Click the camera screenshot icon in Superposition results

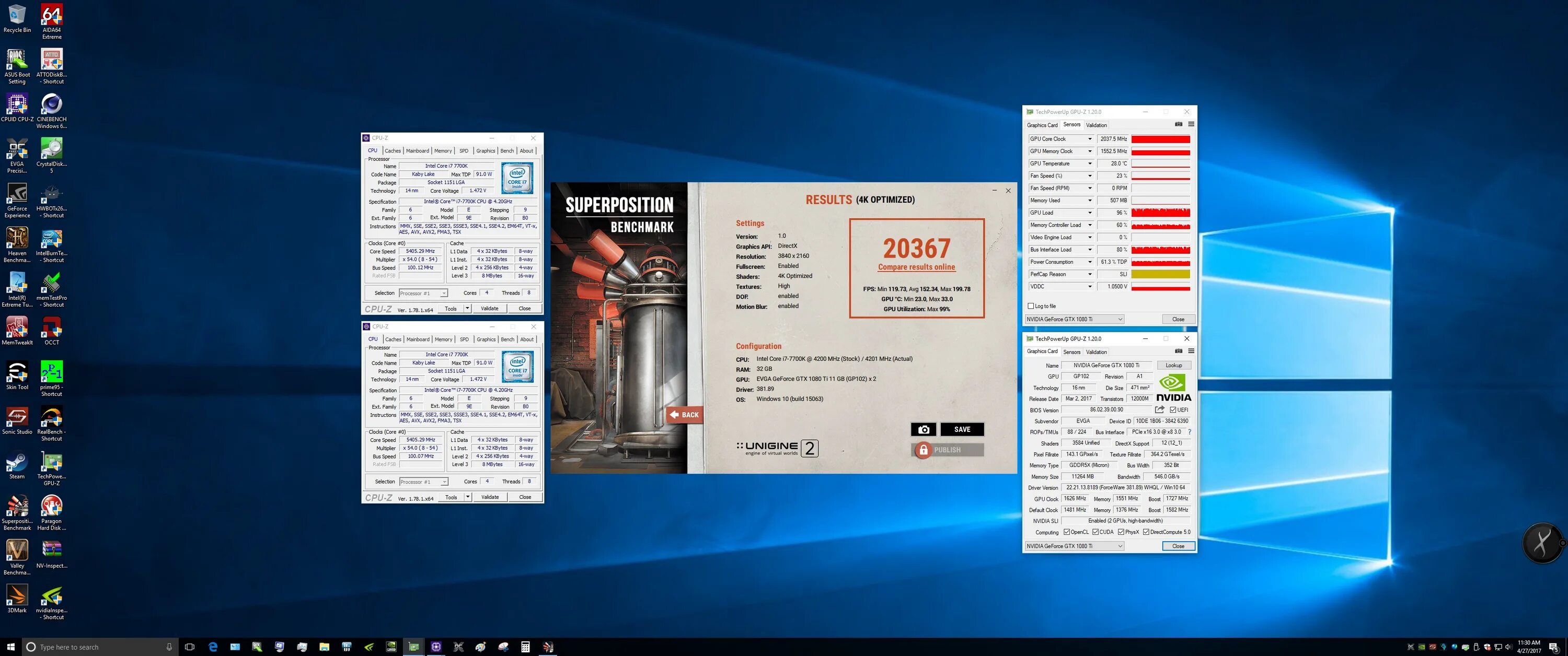(923, 430)
